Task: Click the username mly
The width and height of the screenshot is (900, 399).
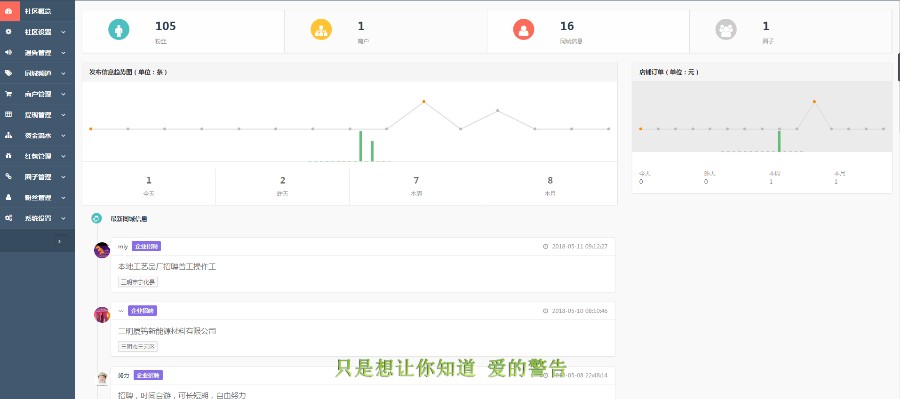Action: click(x=123, y=246)
